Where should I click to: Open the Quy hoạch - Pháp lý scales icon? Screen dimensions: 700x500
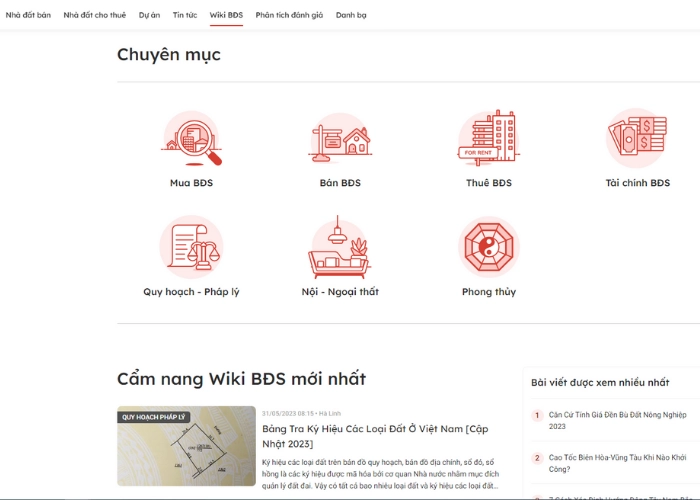tap(192, 247)
